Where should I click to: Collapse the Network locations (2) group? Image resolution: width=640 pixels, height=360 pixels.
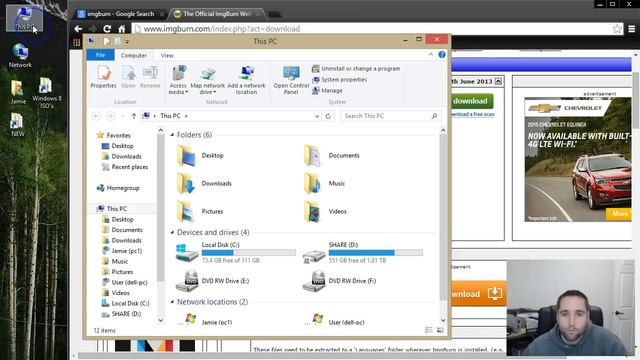tap(172, 302)
